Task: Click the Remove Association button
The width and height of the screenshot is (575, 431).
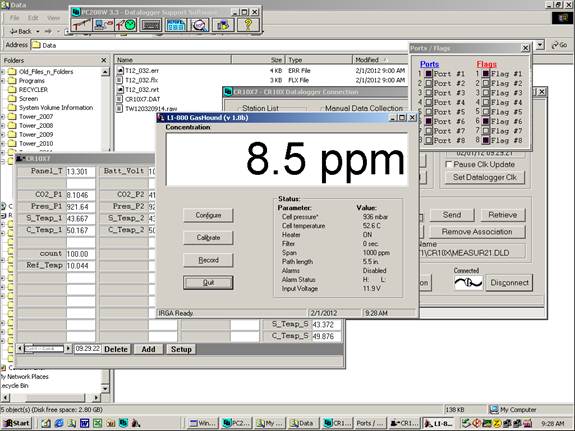Action: click(477, 232)
